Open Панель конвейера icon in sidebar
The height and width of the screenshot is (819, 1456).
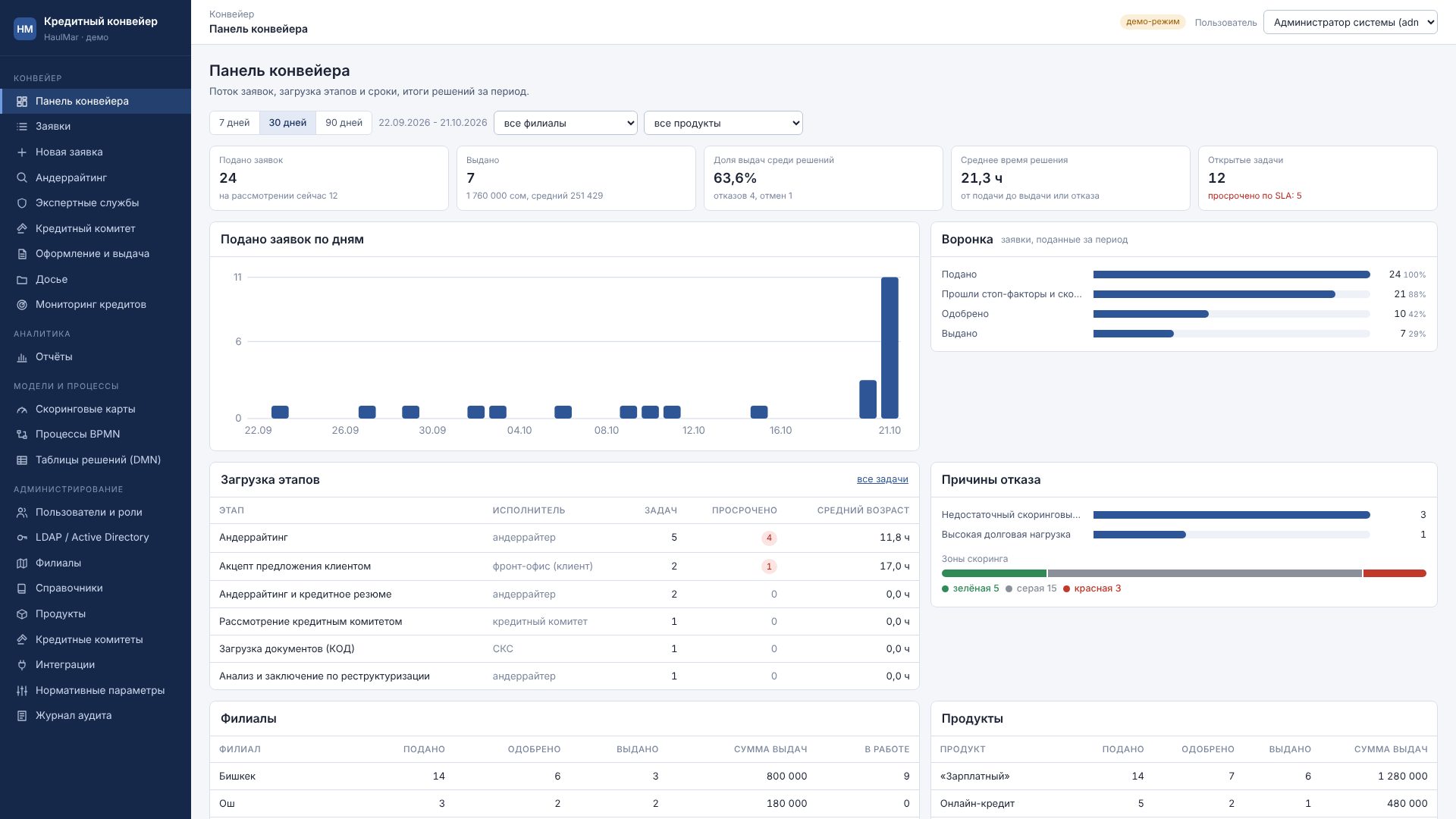(x=22, y=102)
